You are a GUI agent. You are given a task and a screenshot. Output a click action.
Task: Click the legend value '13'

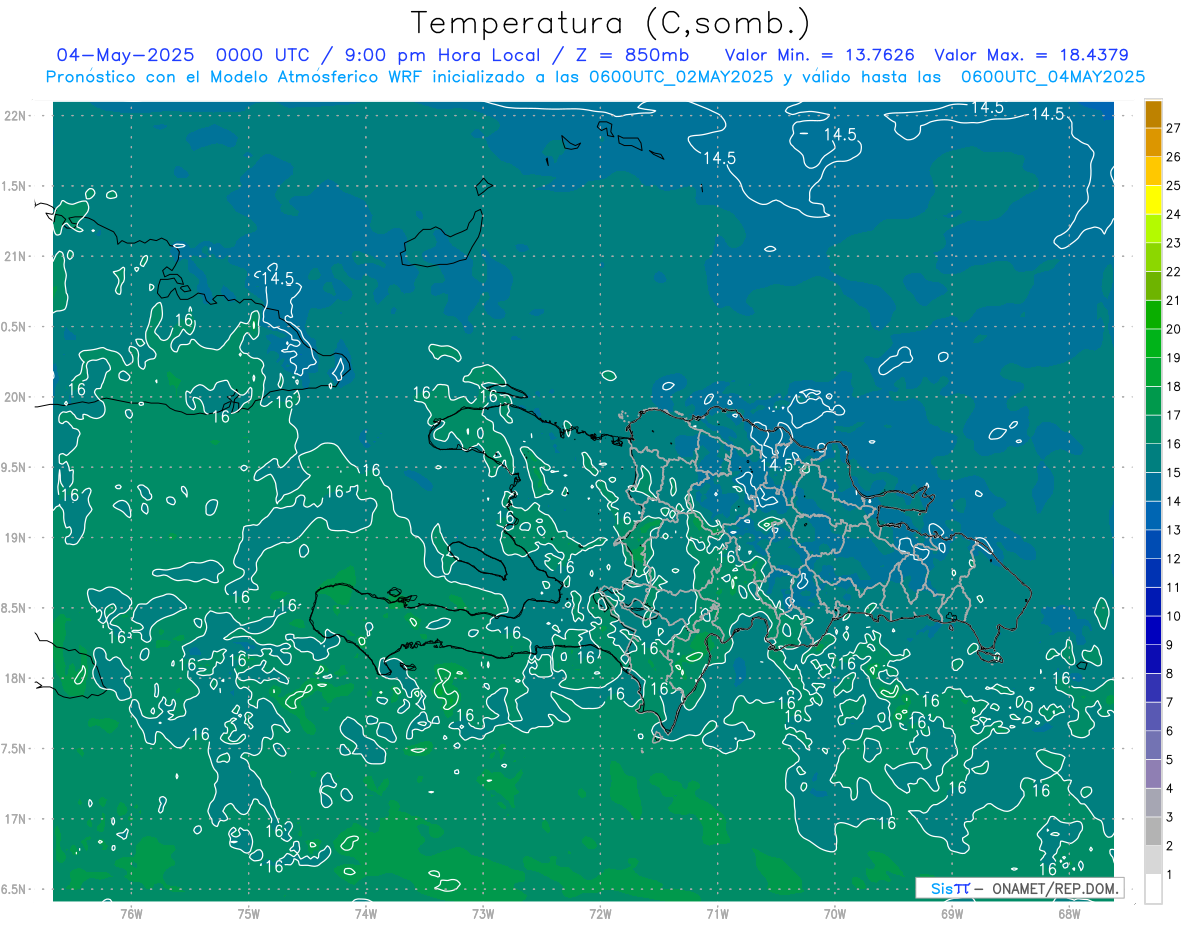(1174, 530)
